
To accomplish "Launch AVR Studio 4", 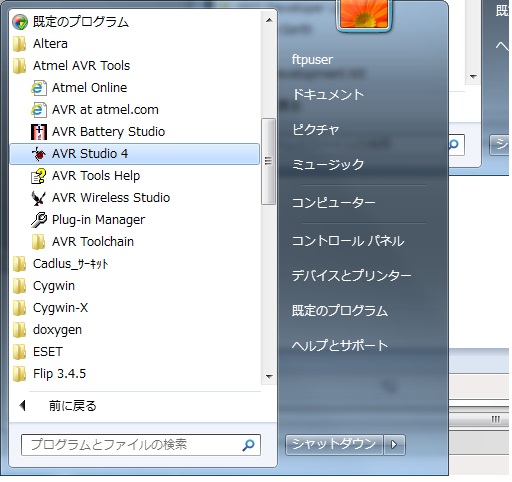I will pos(135,154).
